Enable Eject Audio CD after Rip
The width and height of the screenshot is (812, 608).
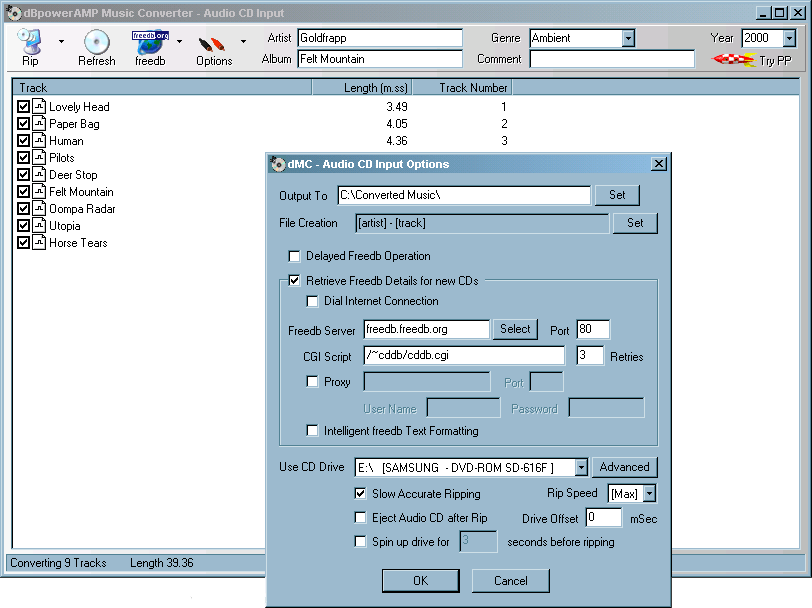361,518
